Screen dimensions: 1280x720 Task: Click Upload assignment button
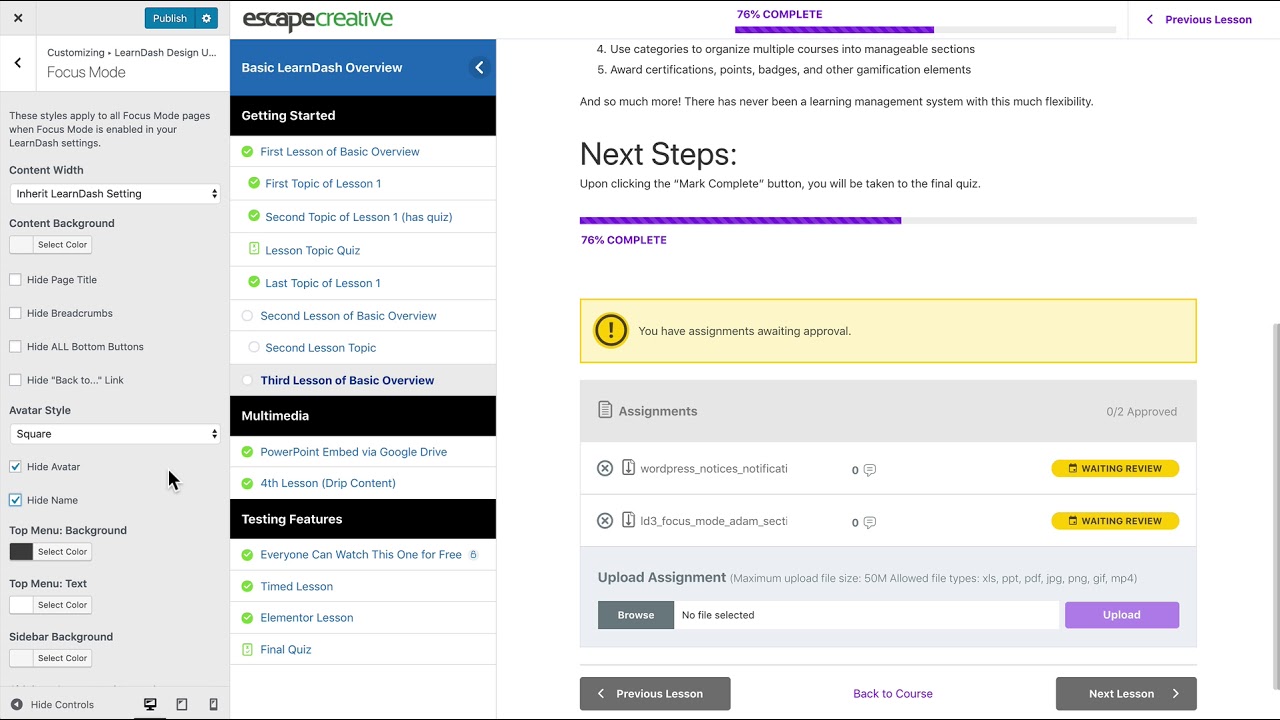pyautogui.click(x=1122, y=615)
